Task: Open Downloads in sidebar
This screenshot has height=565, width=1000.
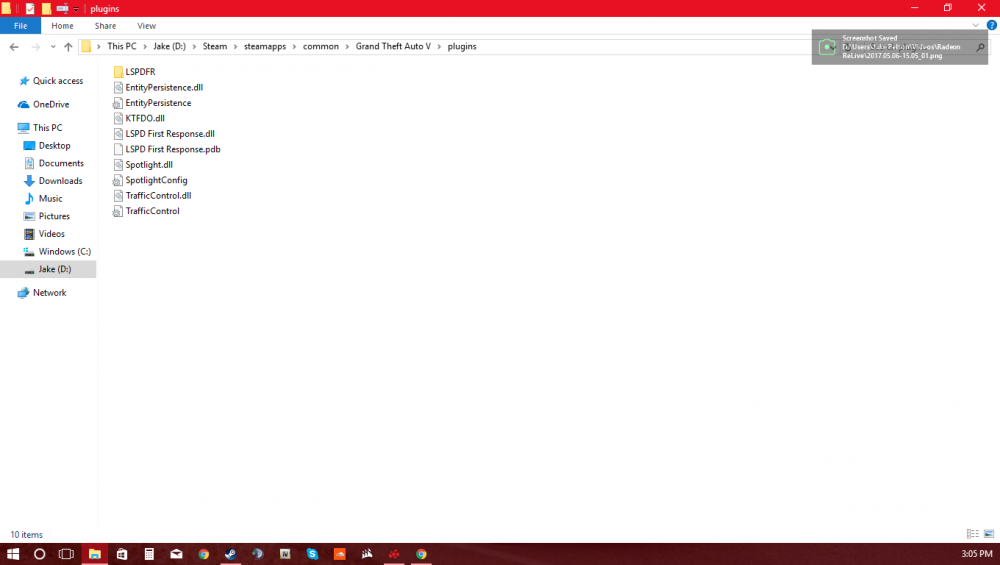Action: point(54,181)
